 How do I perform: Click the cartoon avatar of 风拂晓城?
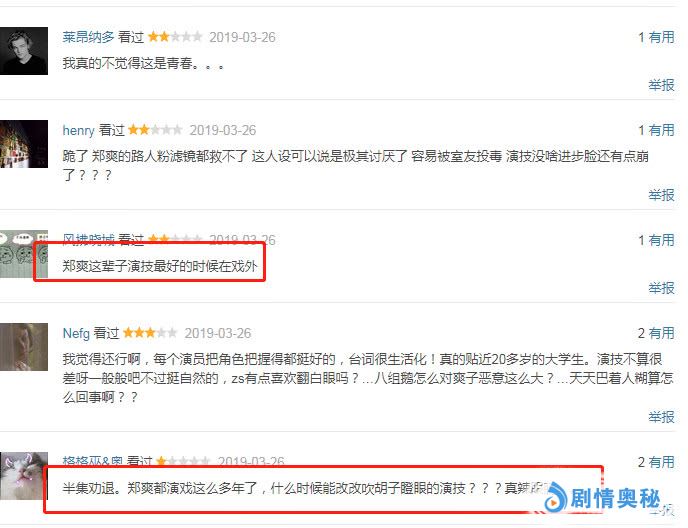coord(24,254)
